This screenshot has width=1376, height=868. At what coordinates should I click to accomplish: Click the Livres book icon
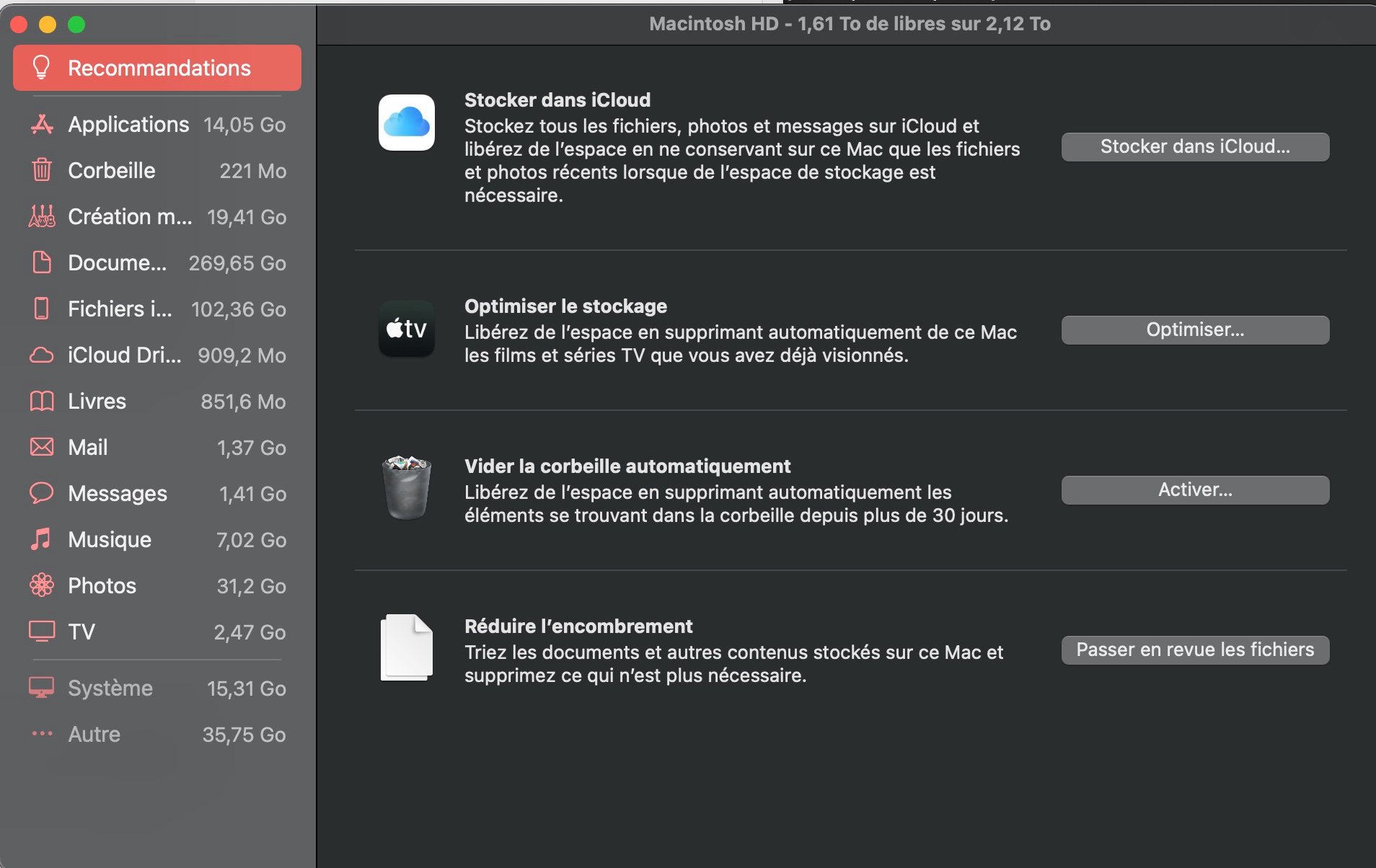point(42,401)
